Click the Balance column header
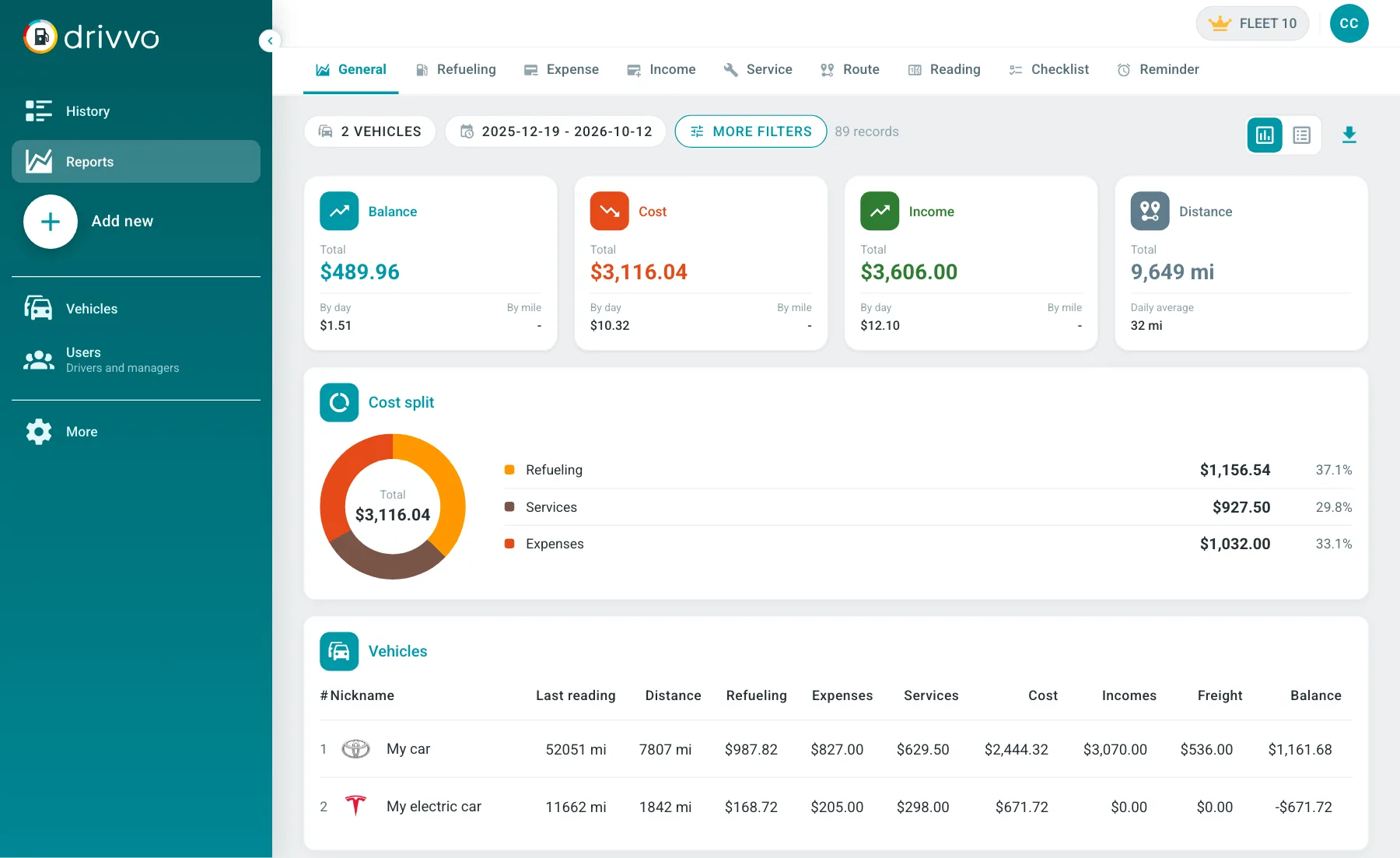Screen dimensions: 1400x858 click(x=1315, y=695)
